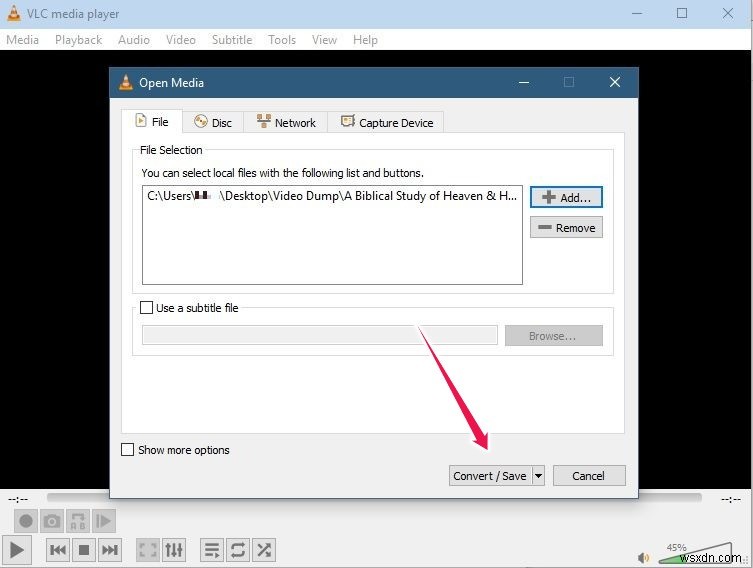Click the elapsed time label at left
This screenshot has height=568, width=753.
point(18,499)
